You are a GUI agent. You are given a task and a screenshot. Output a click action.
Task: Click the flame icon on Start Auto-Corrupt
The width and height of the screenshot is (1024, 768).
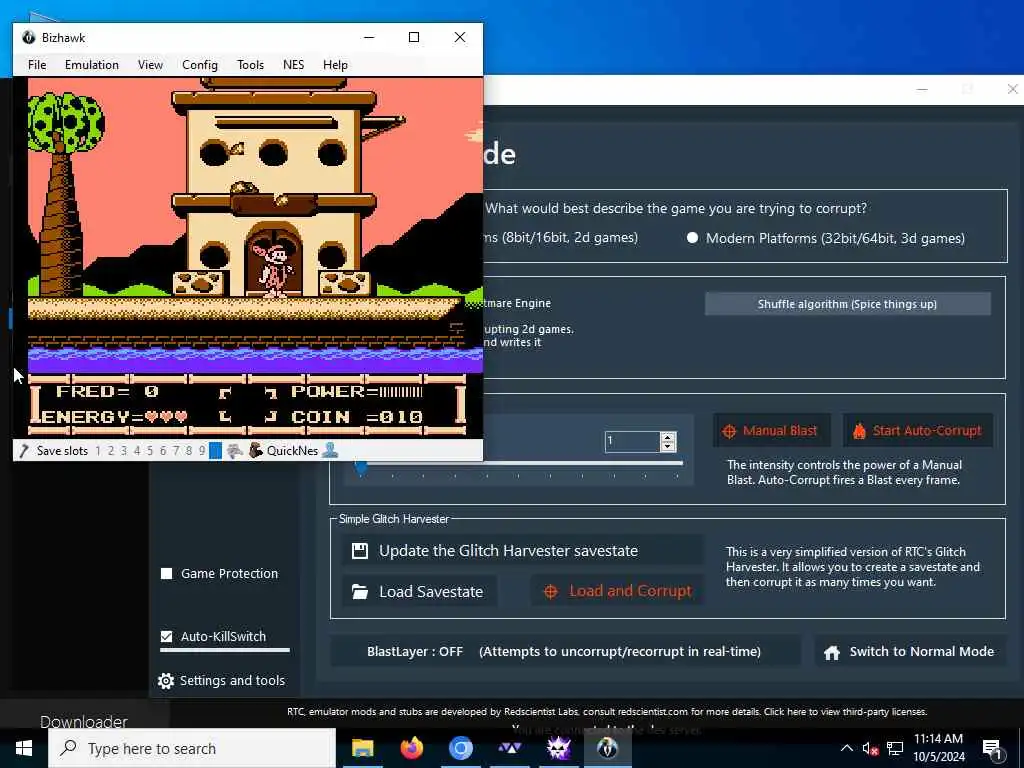click(x=859, y=430)
